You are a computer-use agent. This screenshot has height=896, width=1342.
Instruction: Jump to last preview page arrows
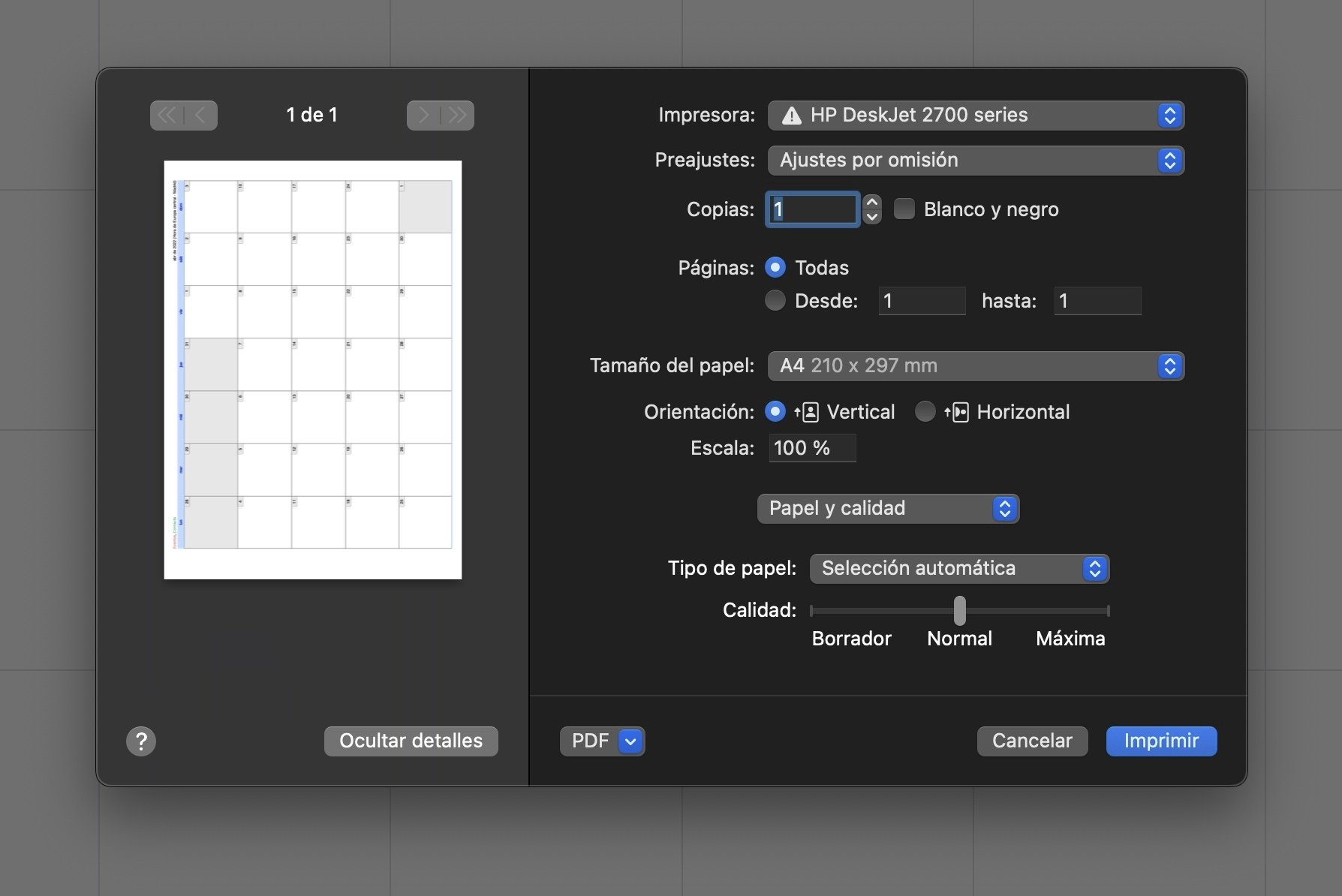(457, 116)
